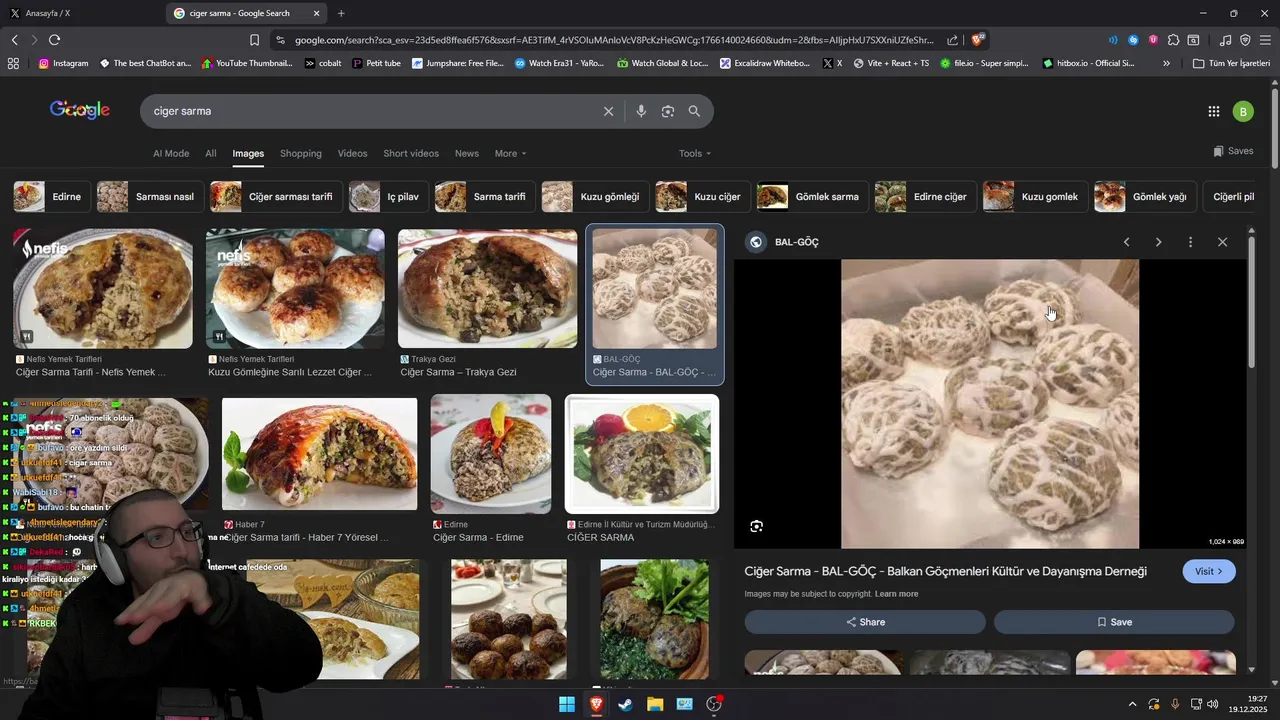The image size is (1280, 720).
Task: Switch to the Shopping tab
Action: [301, 153]
